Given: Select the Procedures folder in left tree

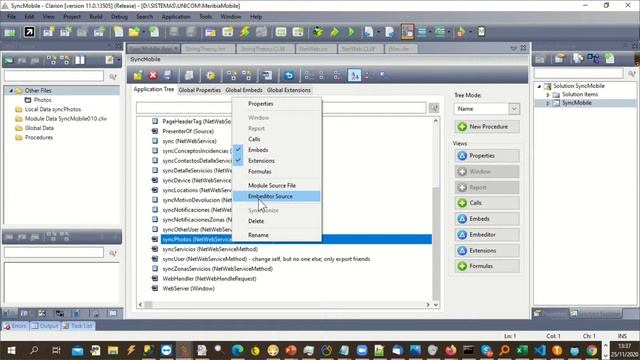Looking at the screenshot, I should [x=38, y=138].
